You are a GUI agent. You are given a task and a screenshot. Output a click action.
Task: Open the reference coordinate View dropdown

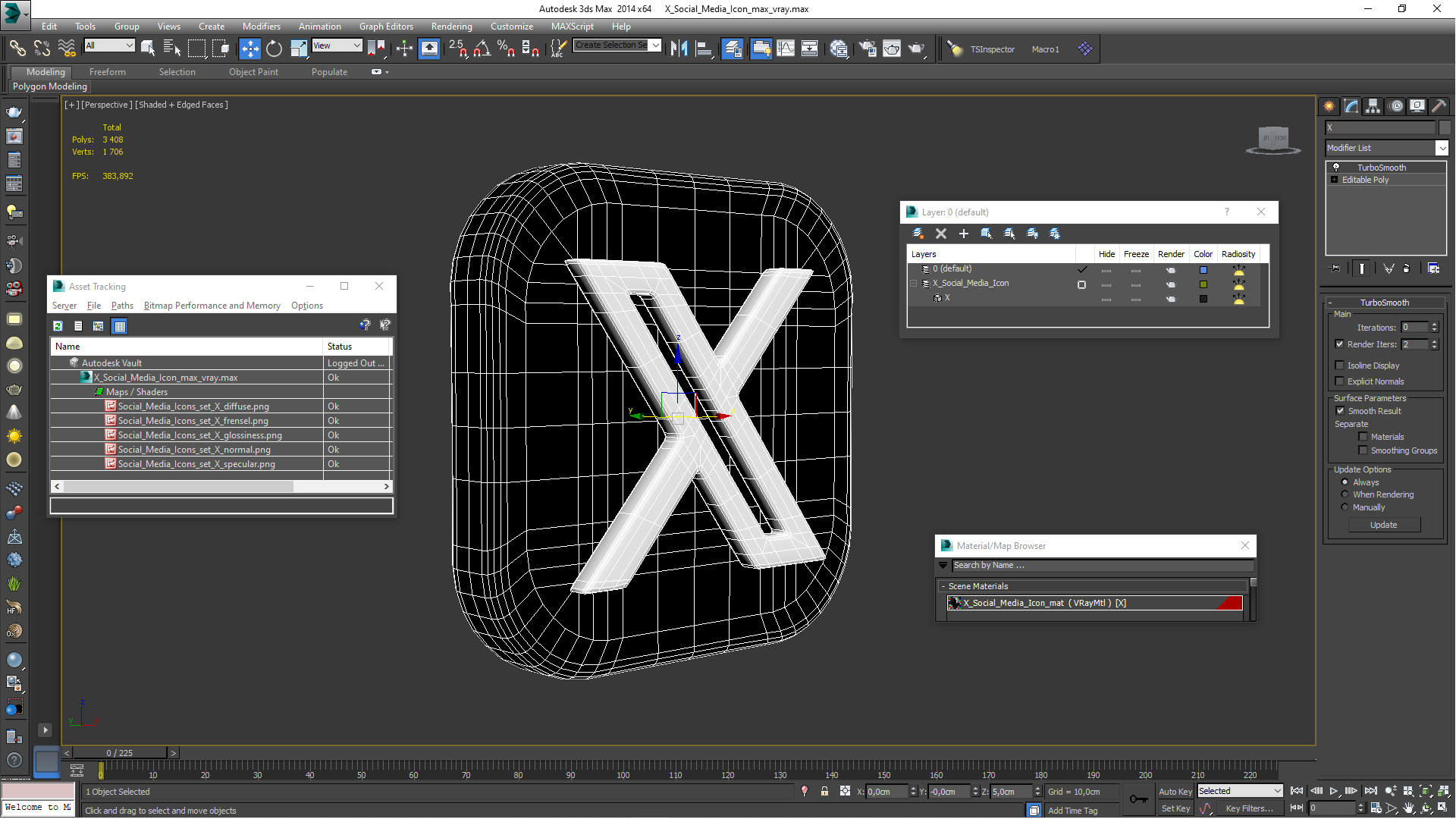point(337,45)
